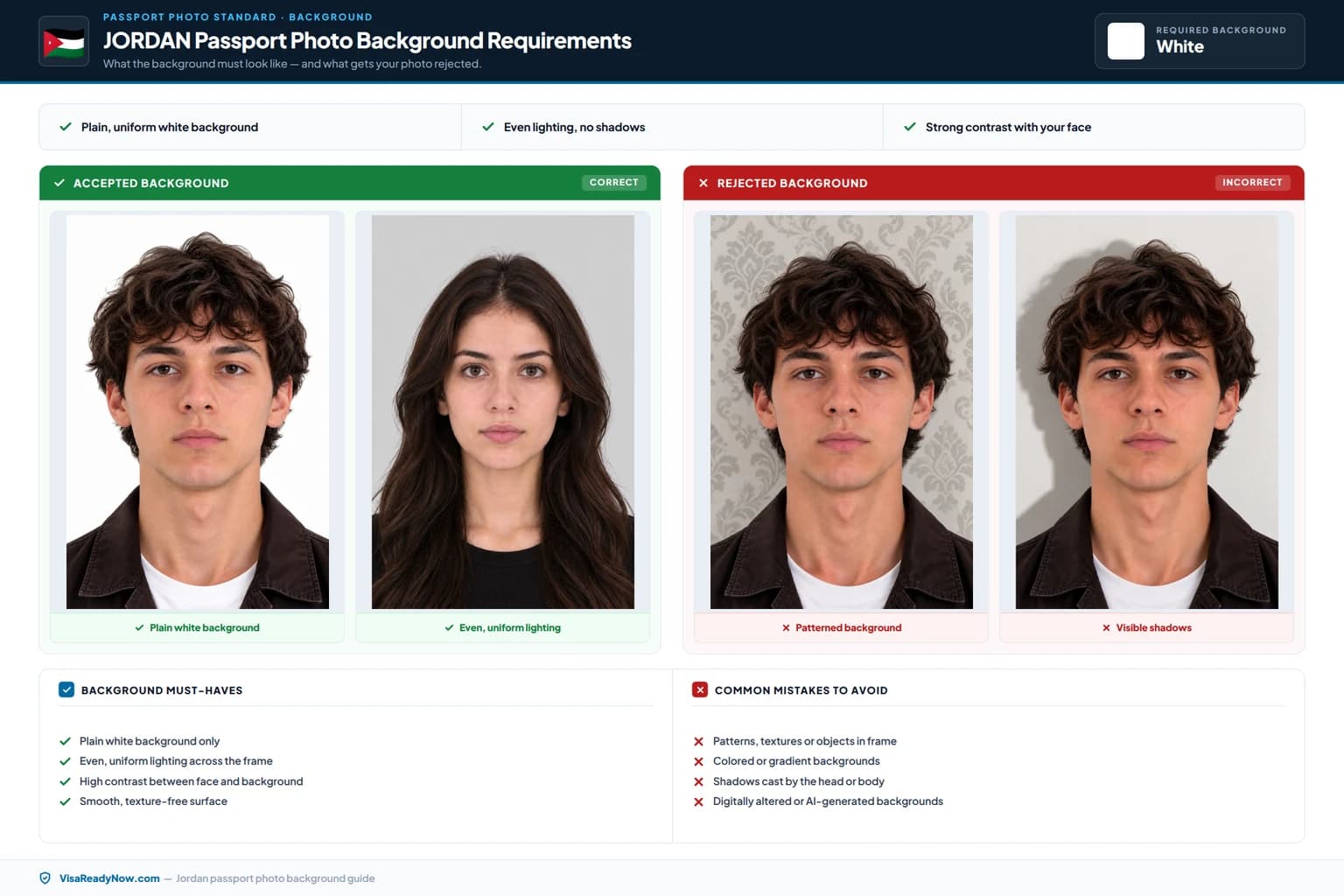Click checkmark beside Plain, uniform white background
The image size is (1344, 896).
[x=66, y=127]
